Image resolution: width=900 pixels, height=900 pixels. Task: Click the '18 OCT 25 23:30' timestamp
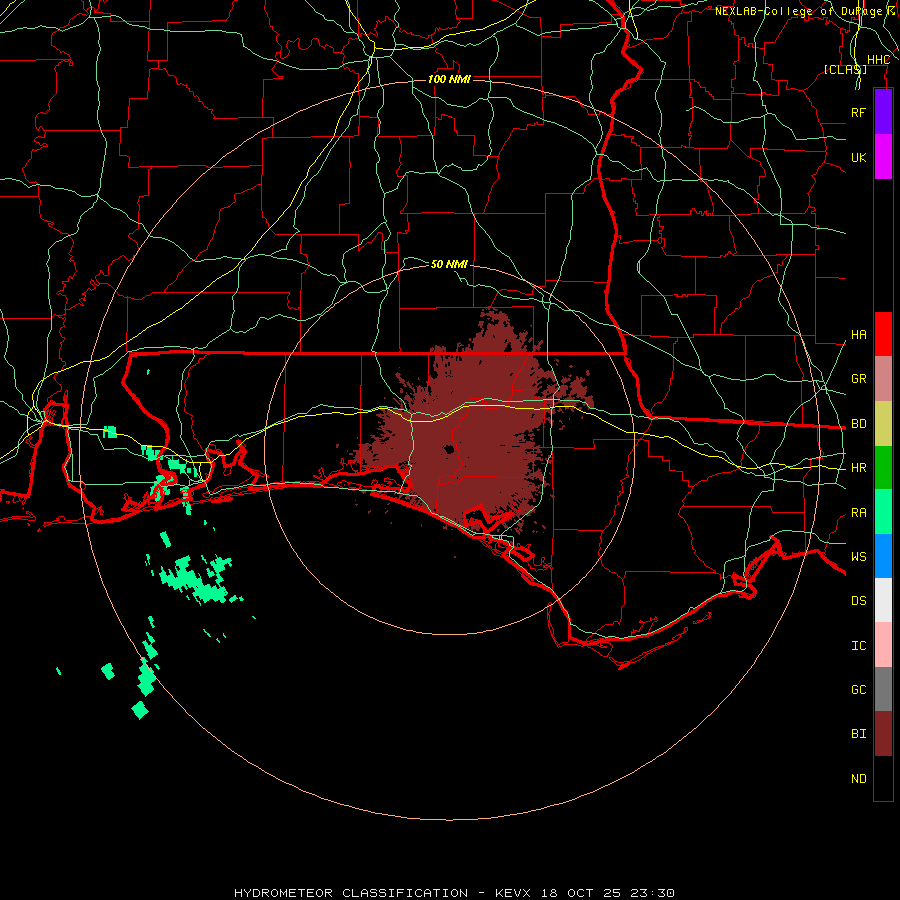608,893
